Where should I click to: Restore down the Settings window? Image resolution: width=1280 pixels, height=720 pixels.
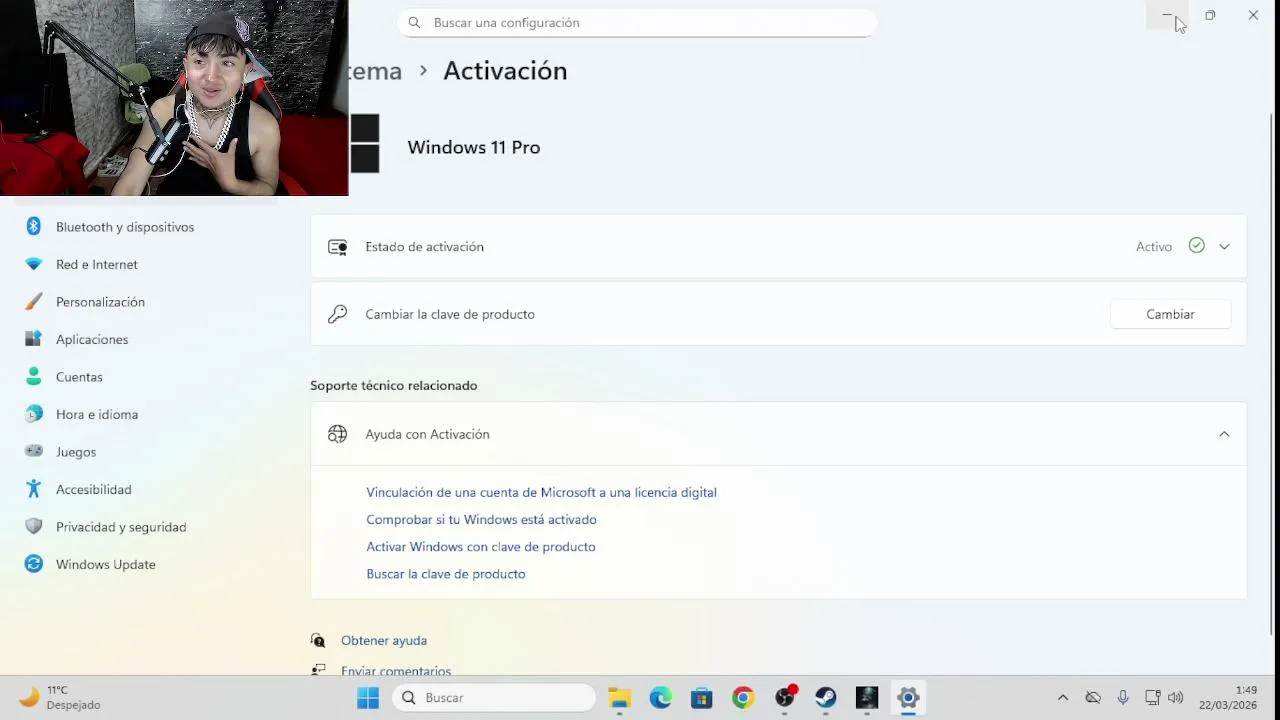pos(1210,15)
